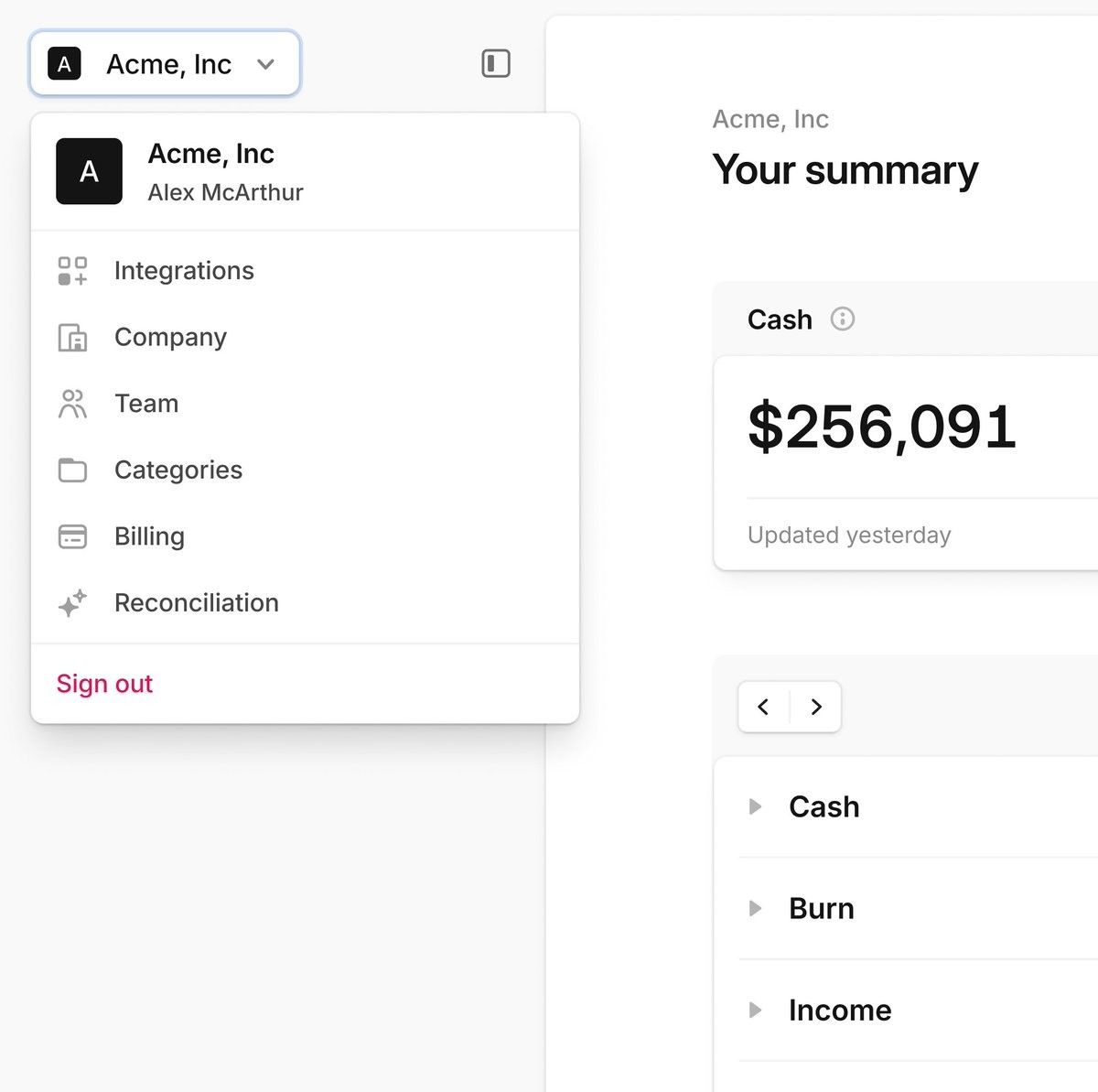Click the Cash info icon
Screen dimensions: 1098x1092
[x=842, y=319]
